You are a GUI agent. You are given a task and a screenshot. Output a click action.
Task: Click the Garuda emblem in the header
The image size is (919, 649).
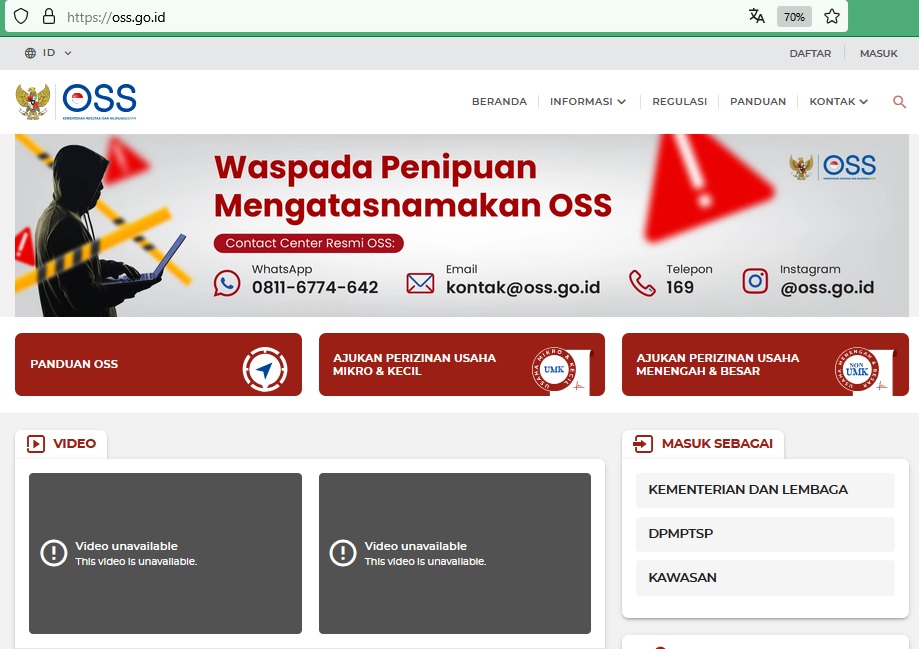(x=33, y=101)
